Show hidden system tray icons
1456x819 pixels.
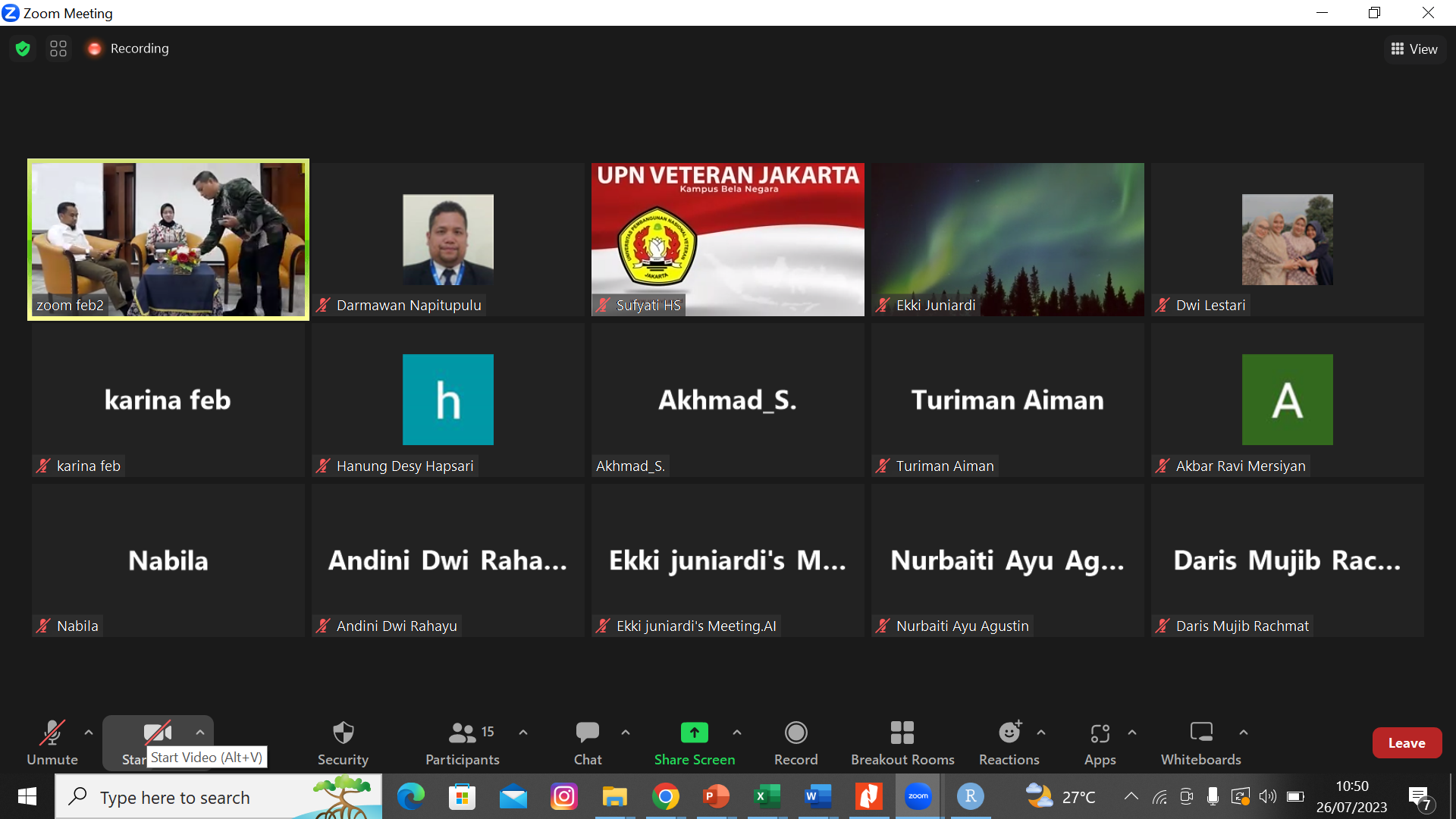(1131, 796)
